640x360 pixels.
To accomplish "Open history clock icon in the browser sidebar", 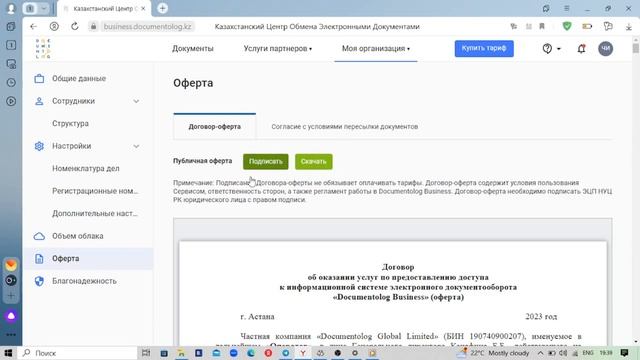I will click(x=11, y=82).
